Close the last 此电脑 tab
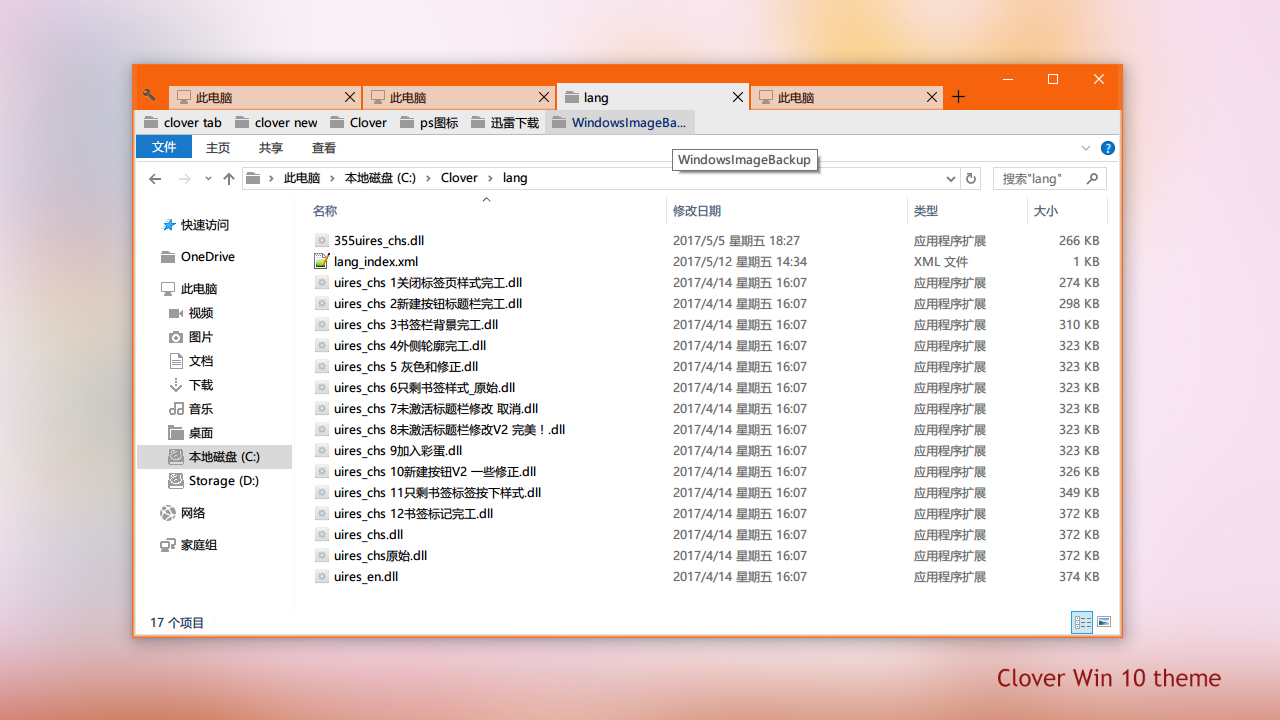The height and width of the screenshot is (720, 1280). tap(932, 97)
